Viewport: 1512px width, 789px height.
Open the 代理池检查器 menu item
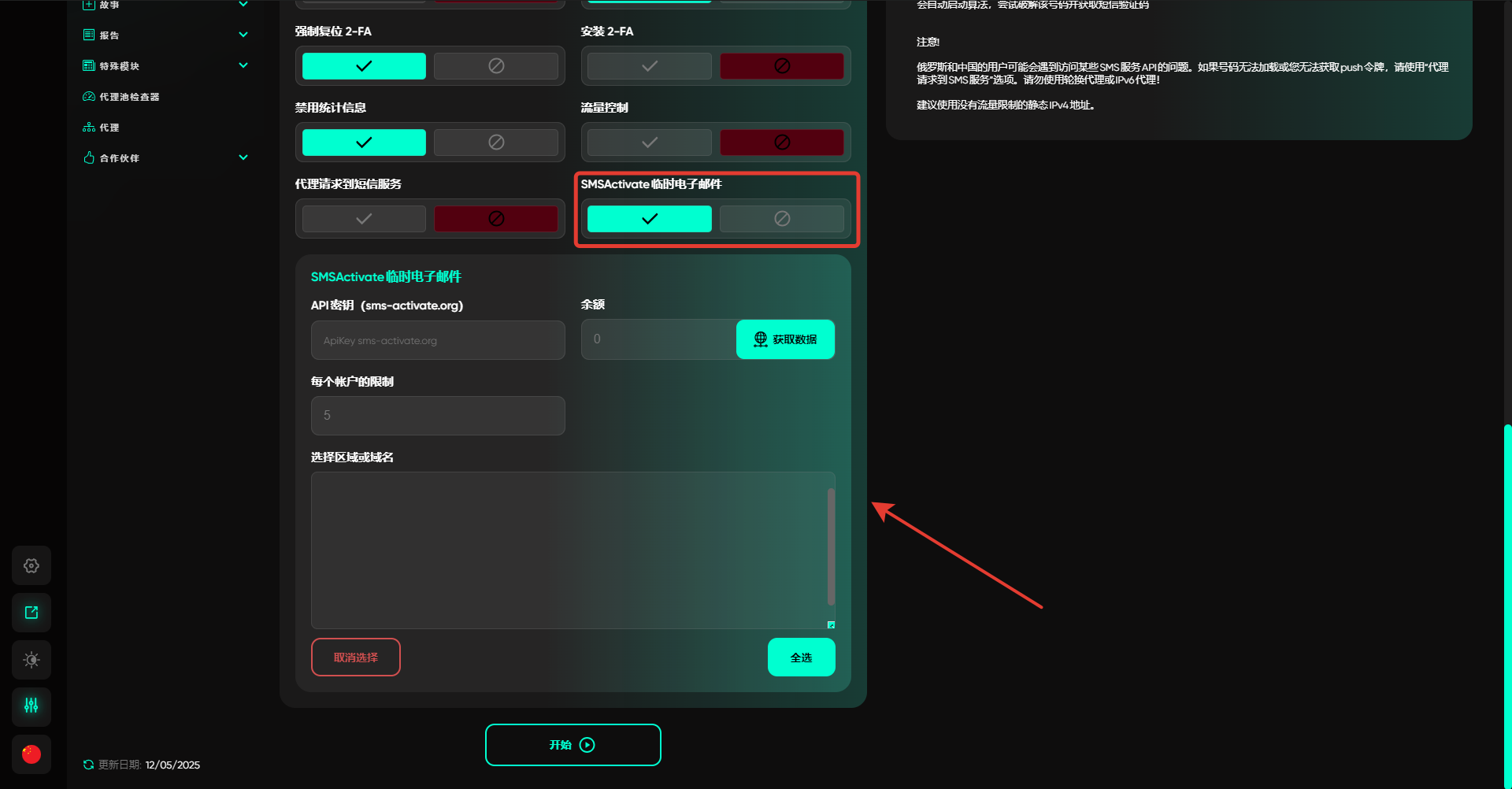click(x=129, y=97)
